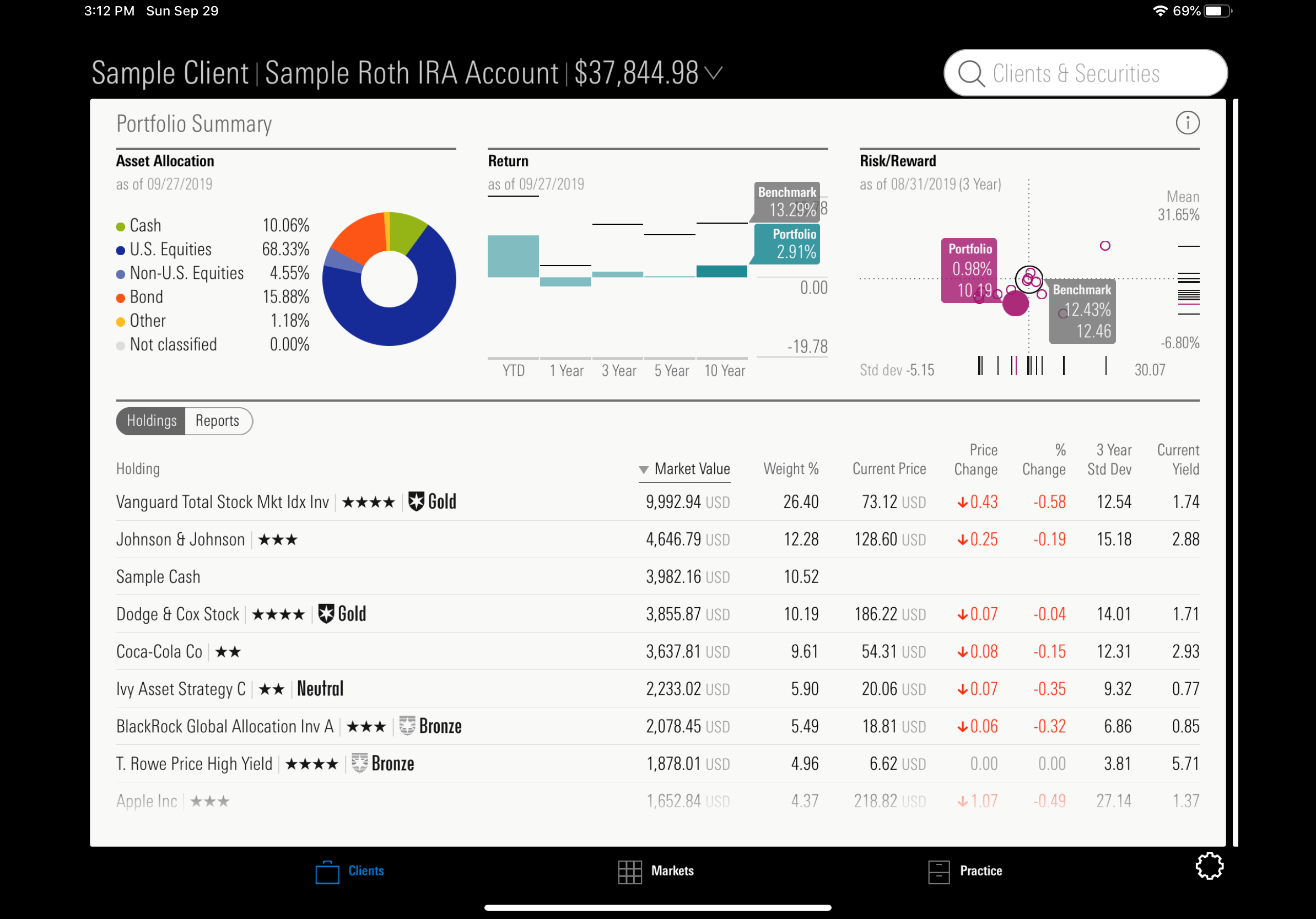Tap the Bond orange legend dot
The width and height of the screenshot is (1316, 919).
[x=120, y=299]
